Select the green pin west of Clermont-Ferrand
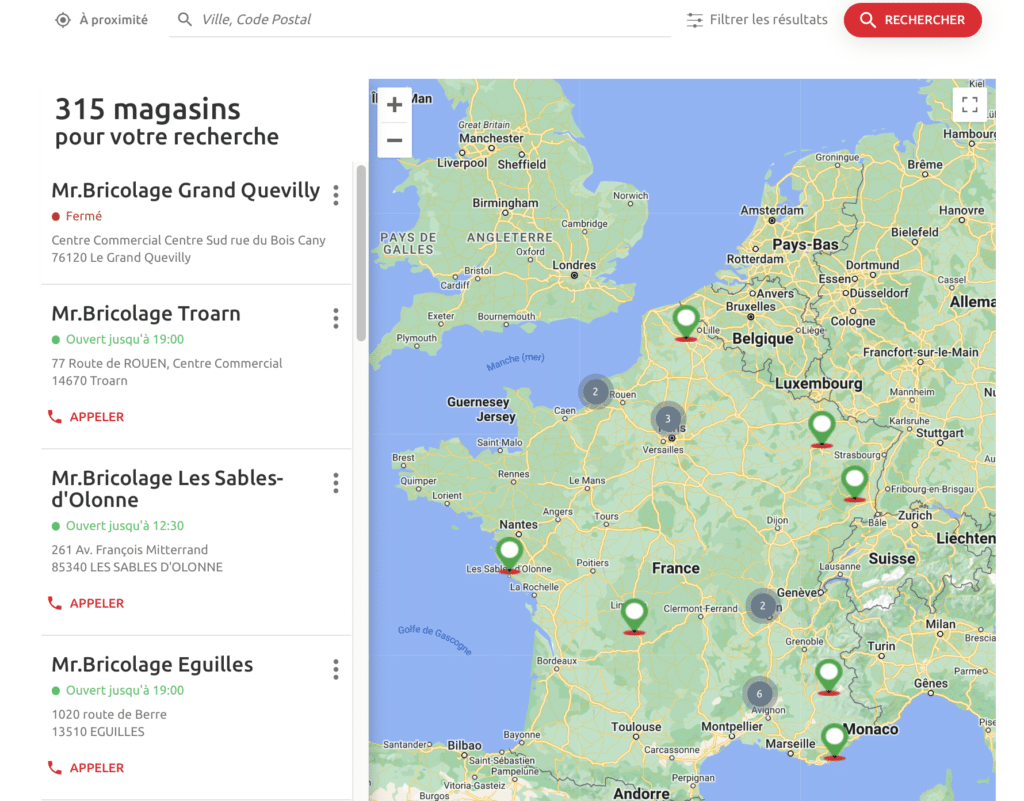Screen dimensions: 1024x801 [x=634, y=616]
